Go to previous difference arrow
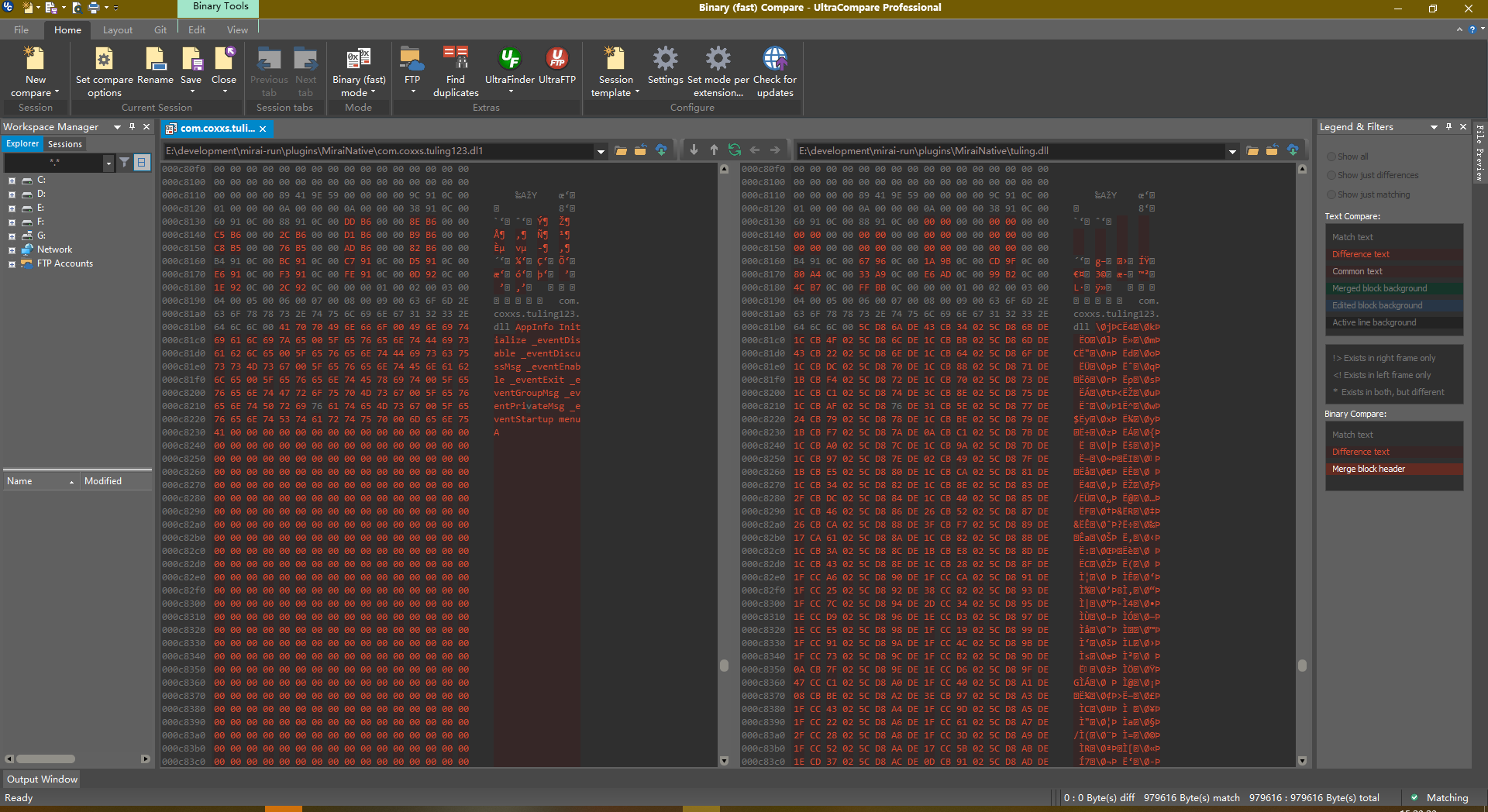 714,150
